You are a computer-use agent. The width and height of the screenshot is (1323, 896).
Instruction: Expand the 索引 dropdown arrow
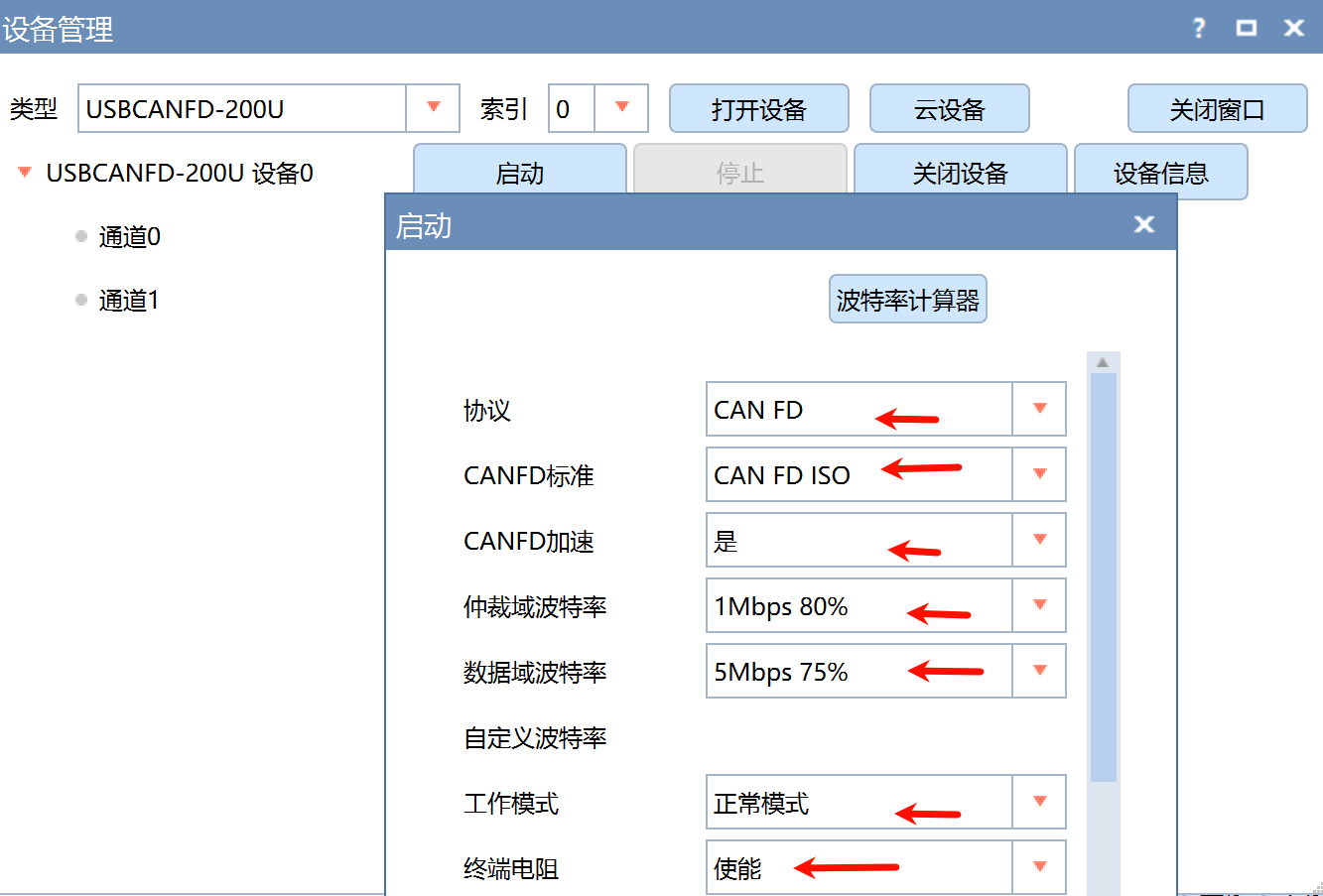(621, 108)
